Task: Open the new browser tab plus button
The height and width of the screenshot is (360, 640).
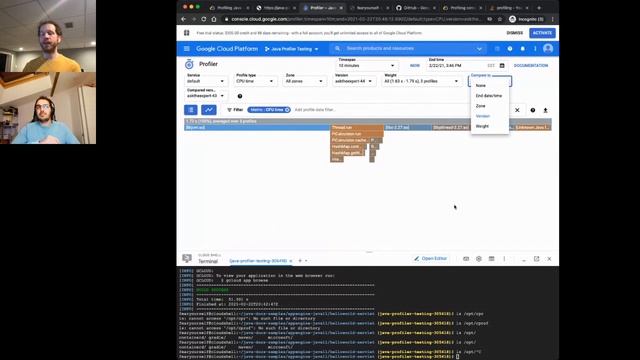Action: (x=539, y=8)
